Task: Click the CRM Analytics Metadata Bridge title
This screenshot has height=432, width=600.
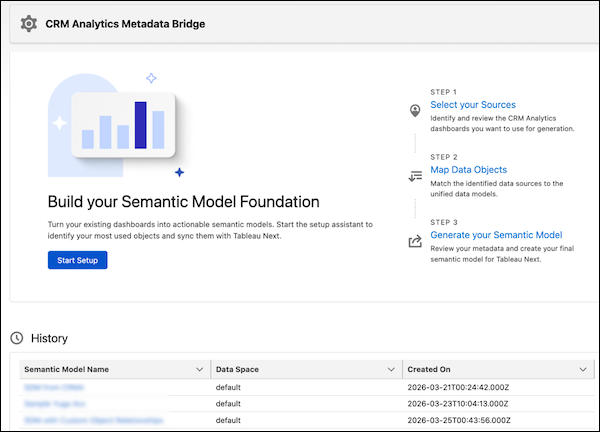Action: [125, 24]
